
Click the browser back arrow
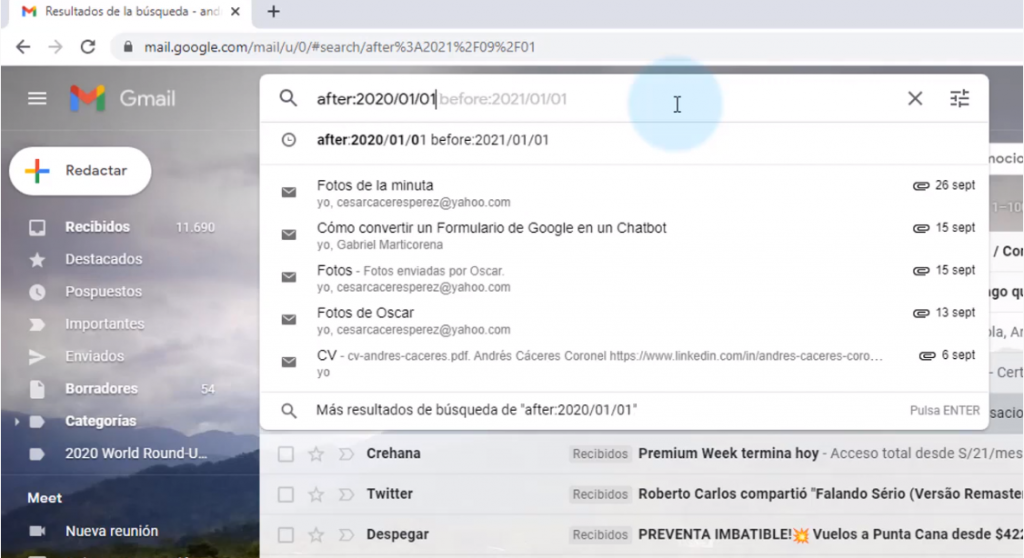tap(23, 47)
